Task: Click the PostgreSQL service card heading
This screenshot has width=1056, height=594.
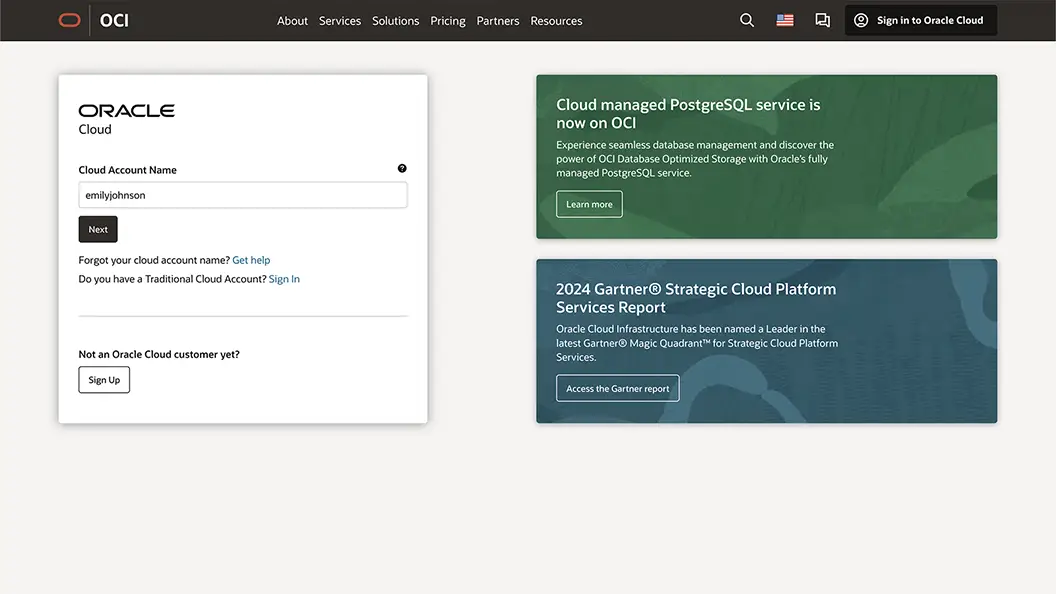Action: point(688,114)
